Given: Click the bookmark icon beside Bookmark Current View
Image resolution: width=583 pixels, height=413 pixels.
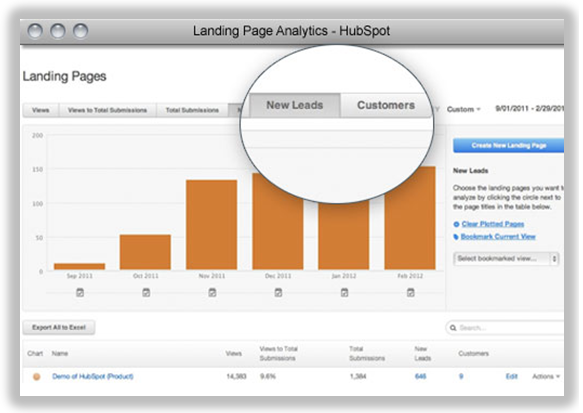Looking at the screenshot, I should [x=456, y=237].
